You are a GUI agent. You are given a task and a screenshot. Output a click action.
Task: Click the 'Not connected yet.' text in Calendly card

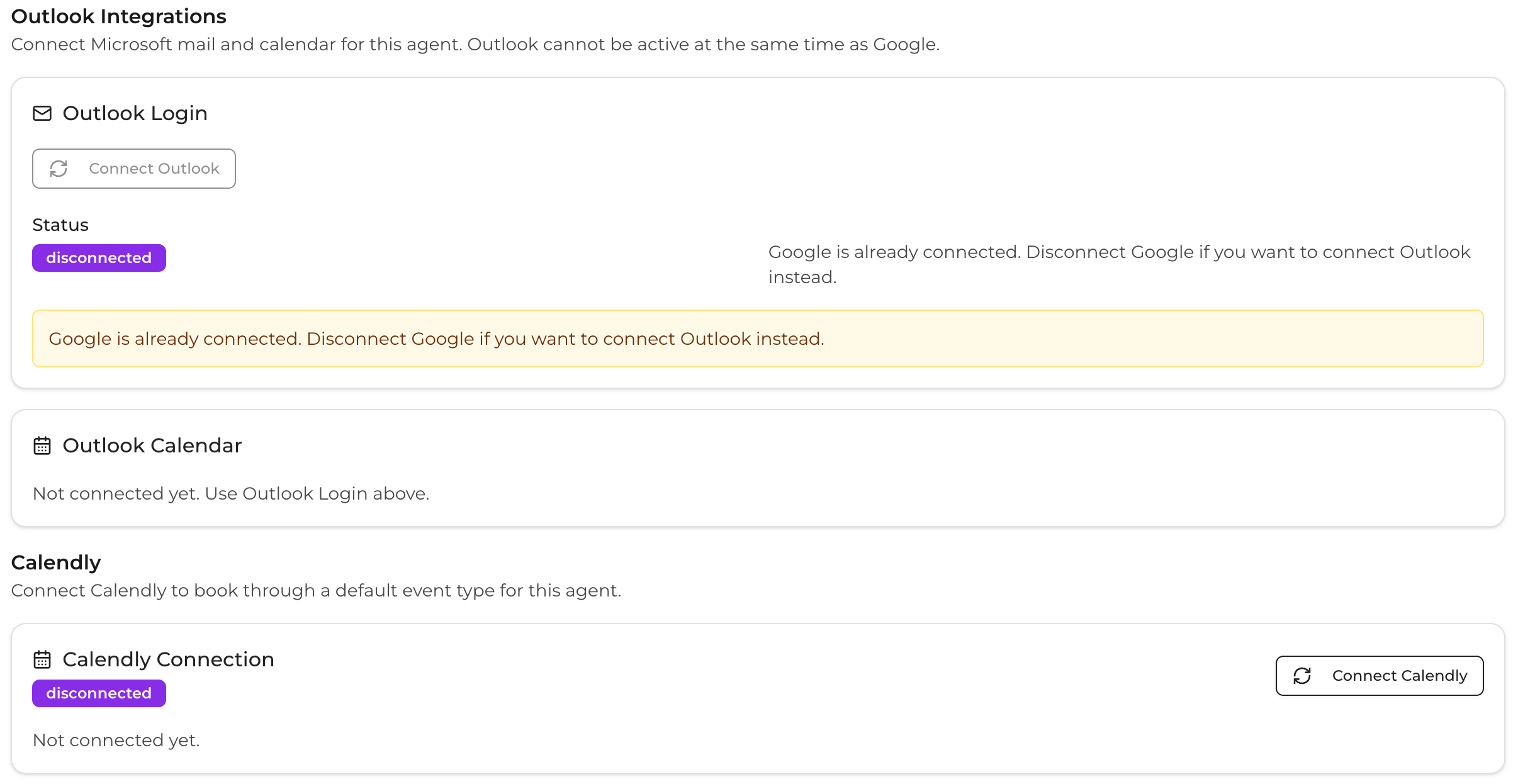coord(116,740)
